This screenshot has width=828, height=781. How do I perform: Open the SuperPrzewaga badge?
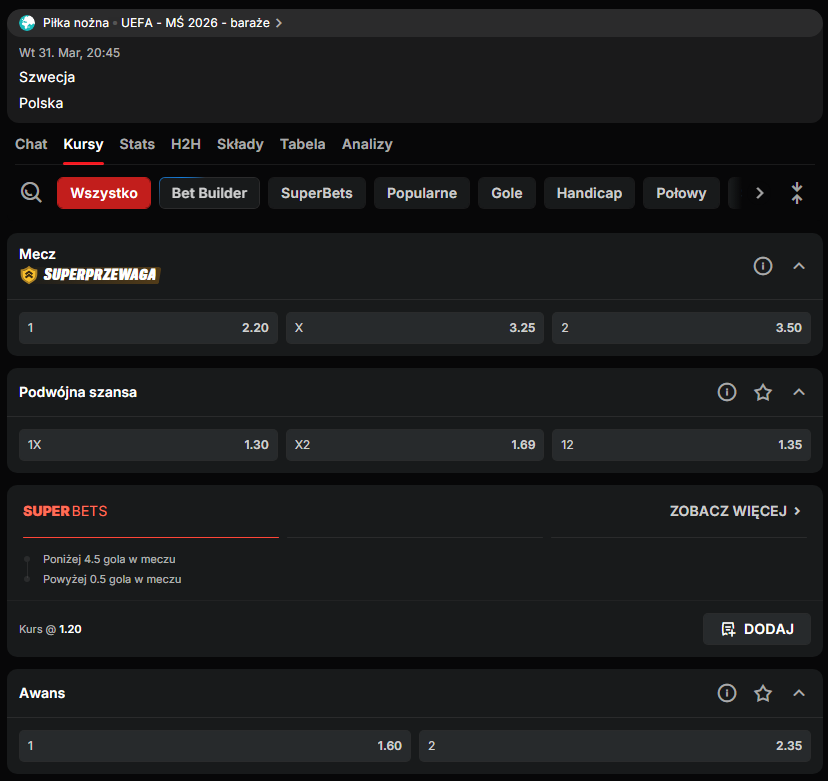[90, 275]
